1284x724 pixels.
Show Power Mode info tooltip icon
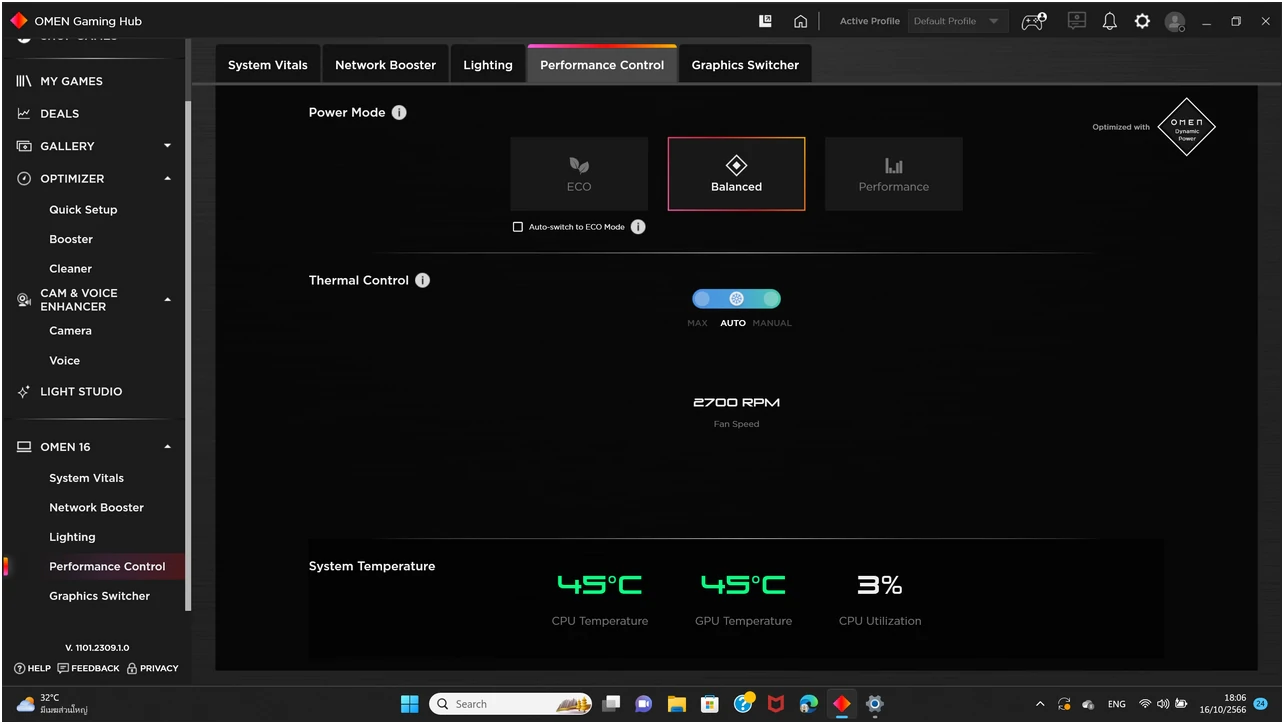[399, 112]
